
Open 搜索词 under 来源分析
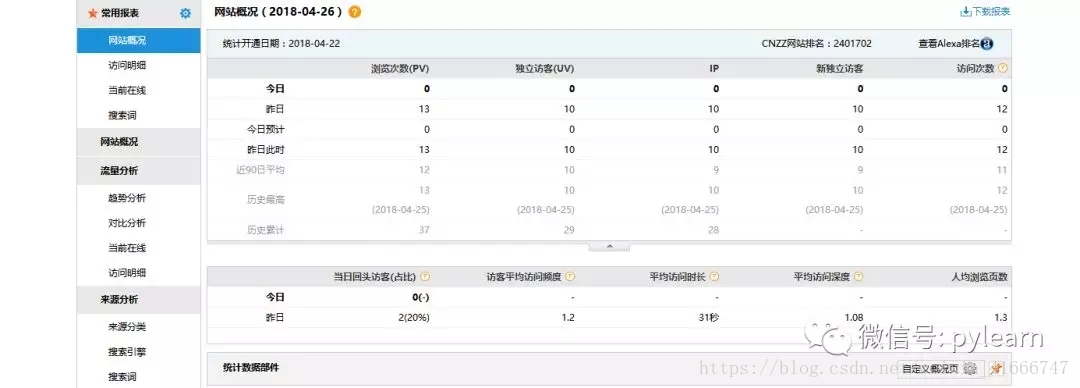point(122,376)
